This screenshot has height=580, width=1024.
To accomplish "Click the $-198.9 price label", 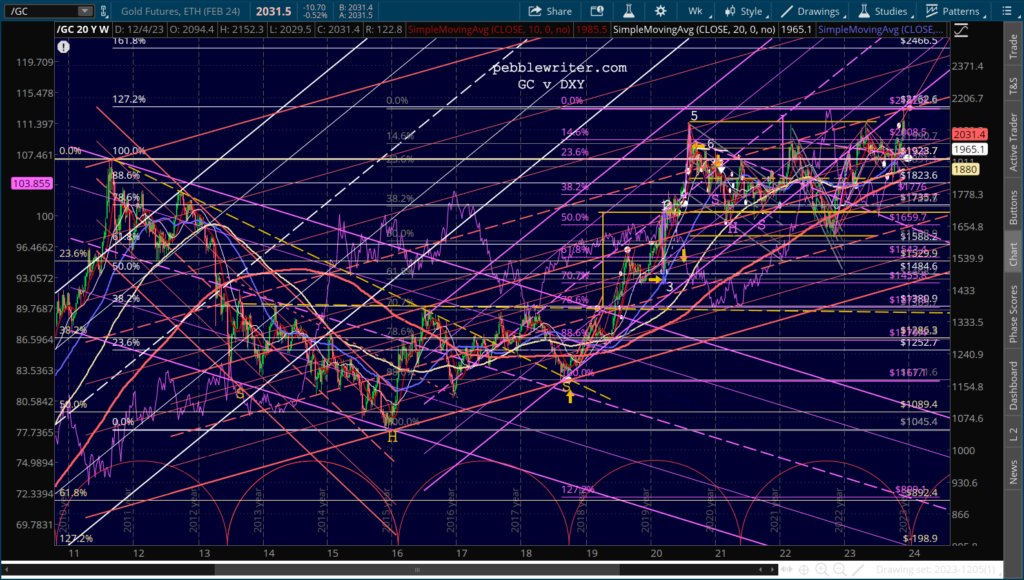I will [x=920, y=538].
